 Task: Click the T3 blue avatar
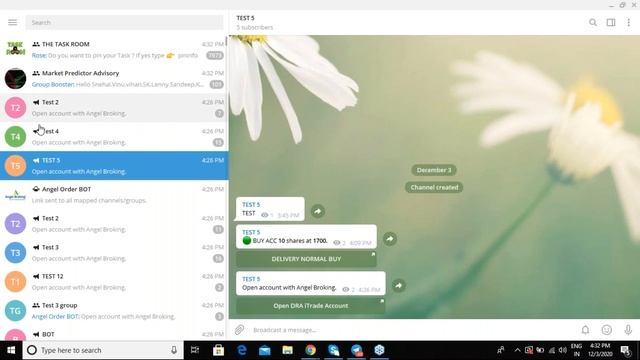point(15,253)
